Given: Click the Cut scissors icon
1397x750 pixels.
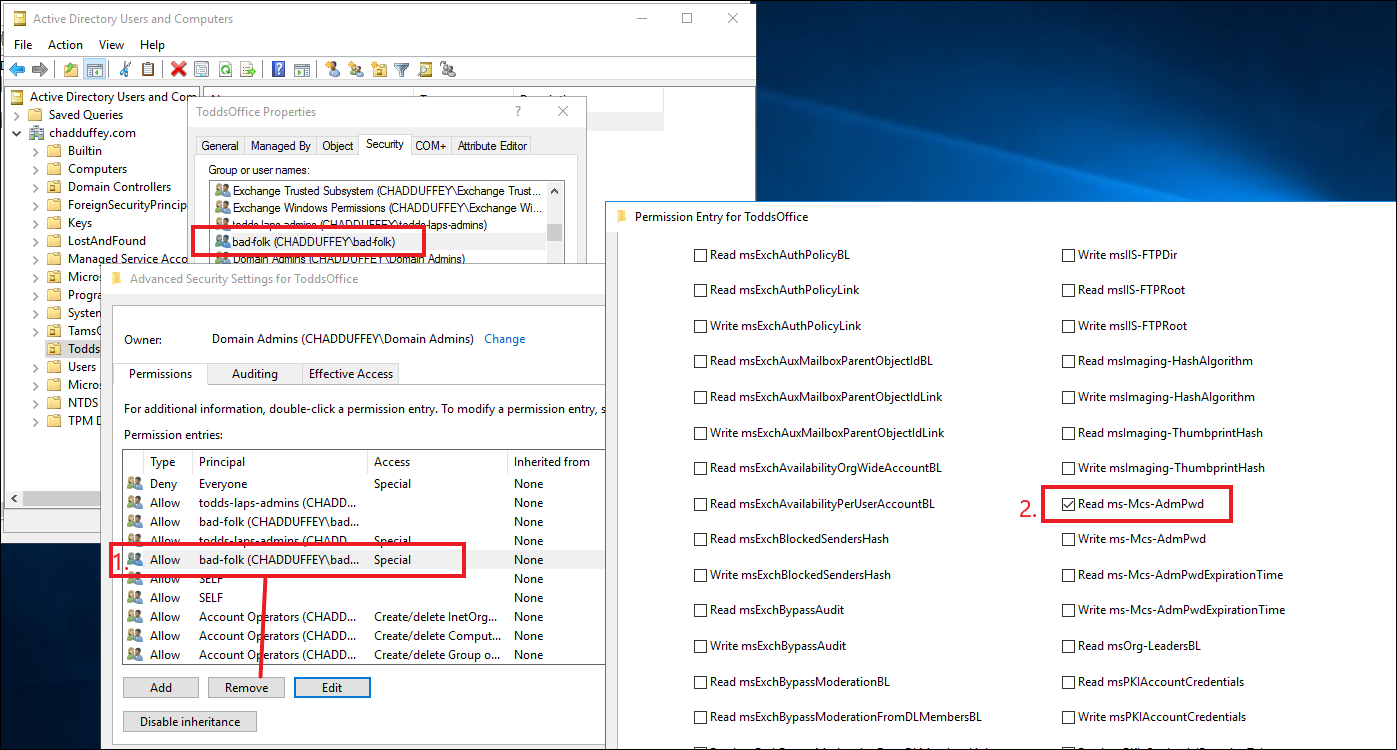Looking at the screenshot, I should pos(125,69).
